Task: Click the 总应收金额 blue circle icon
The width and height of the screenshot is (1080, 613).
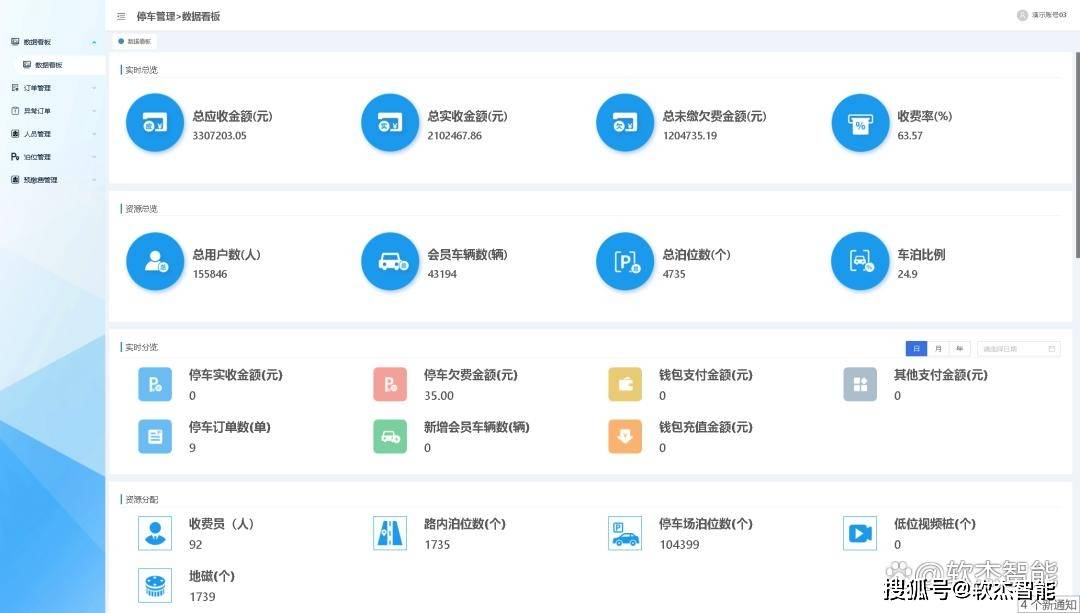Action: [154, 124]
